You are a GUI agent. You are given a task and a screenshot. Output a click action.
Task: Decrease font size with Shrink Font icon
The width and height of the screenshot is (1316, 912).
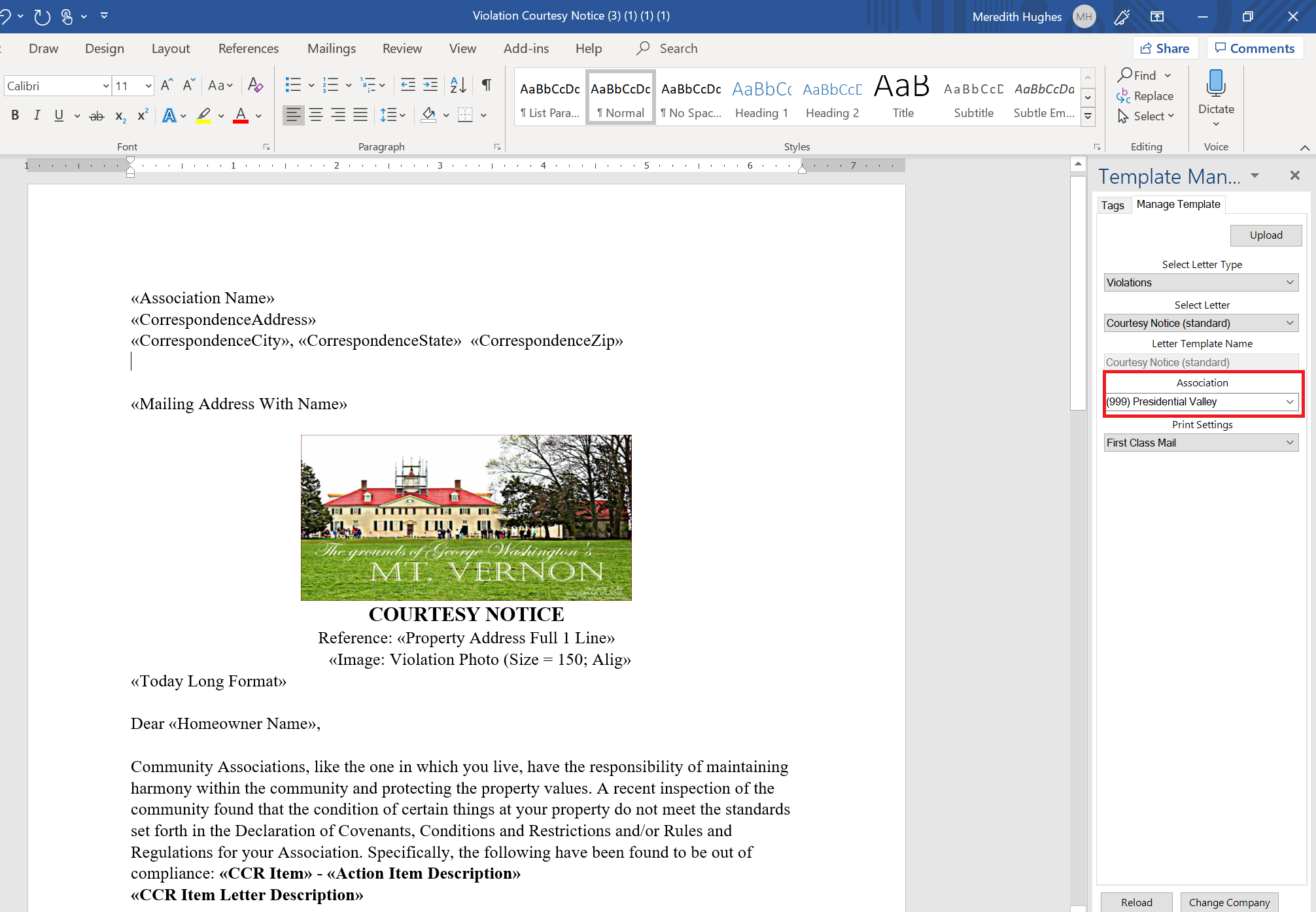coord(189,85)
